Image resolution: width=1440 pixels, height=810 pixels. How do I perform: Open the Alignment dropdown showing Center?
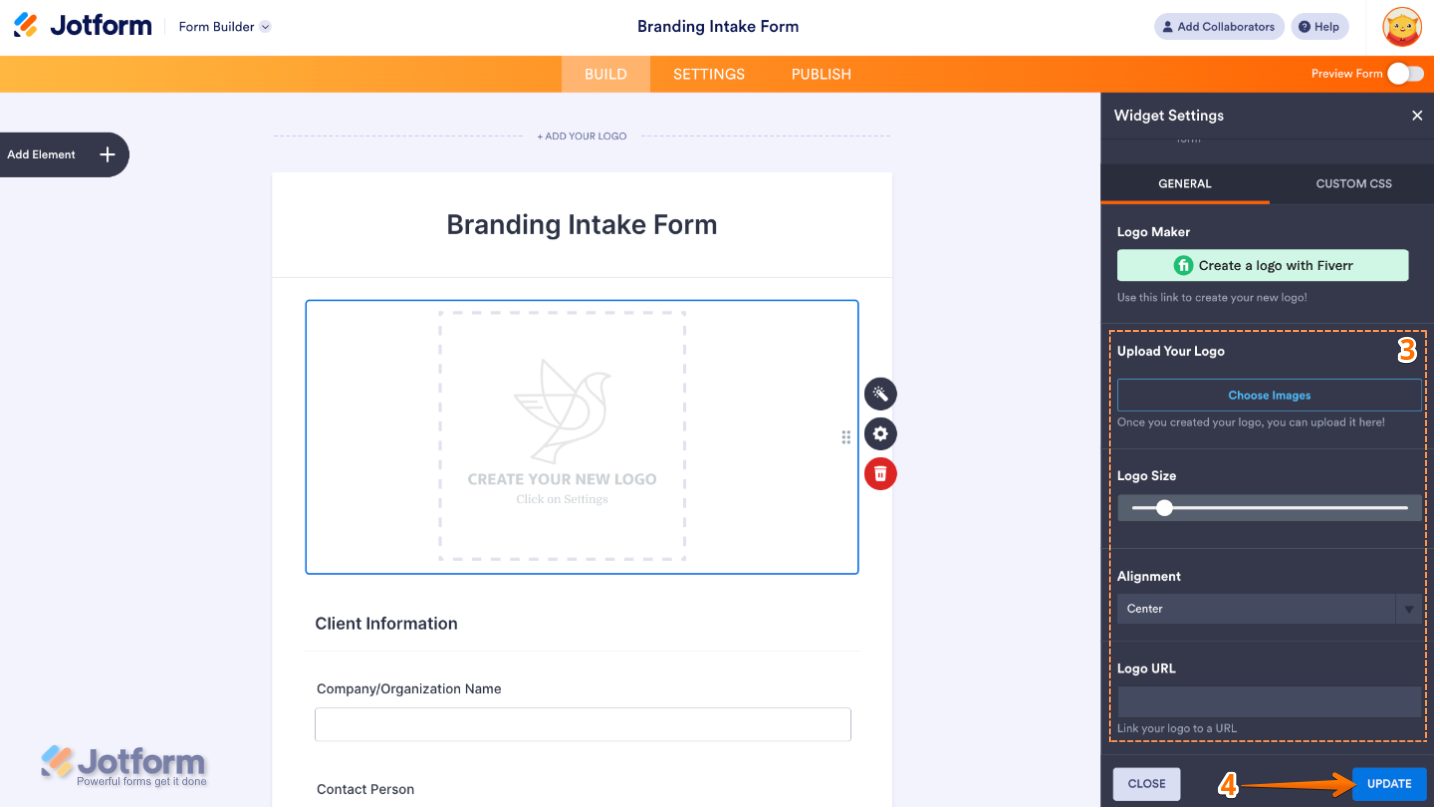pyautogui.click(x=1268, y=608)
